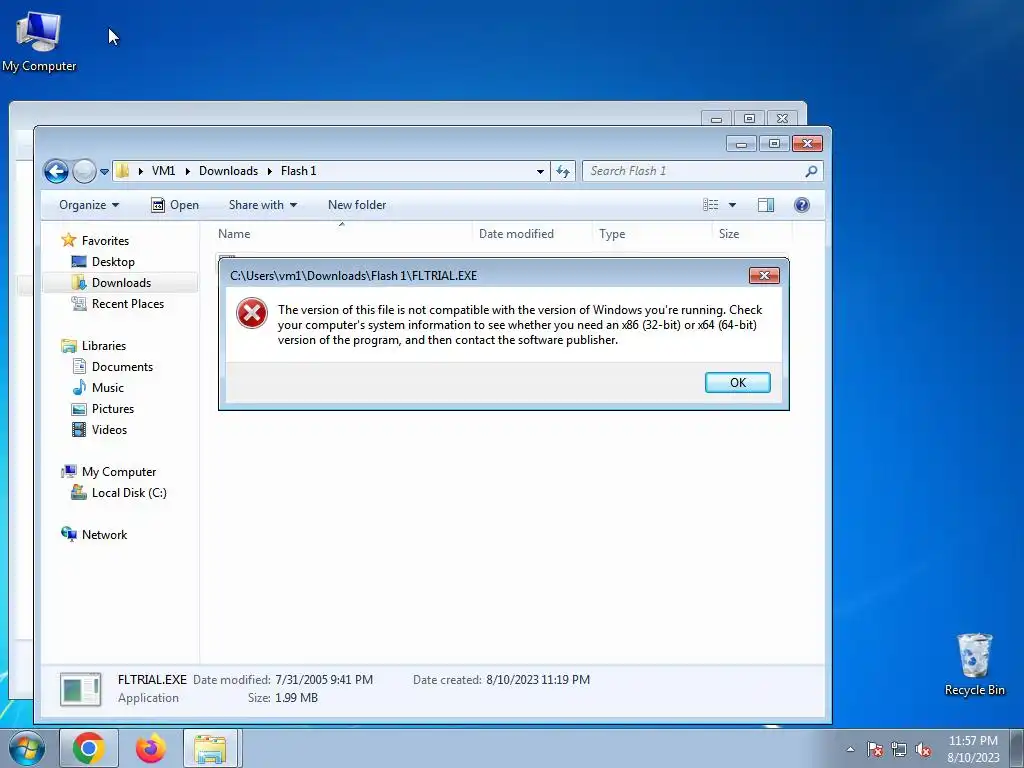Open the Share with menu
Screen dimensions: 1024x768
pos(263,205)
